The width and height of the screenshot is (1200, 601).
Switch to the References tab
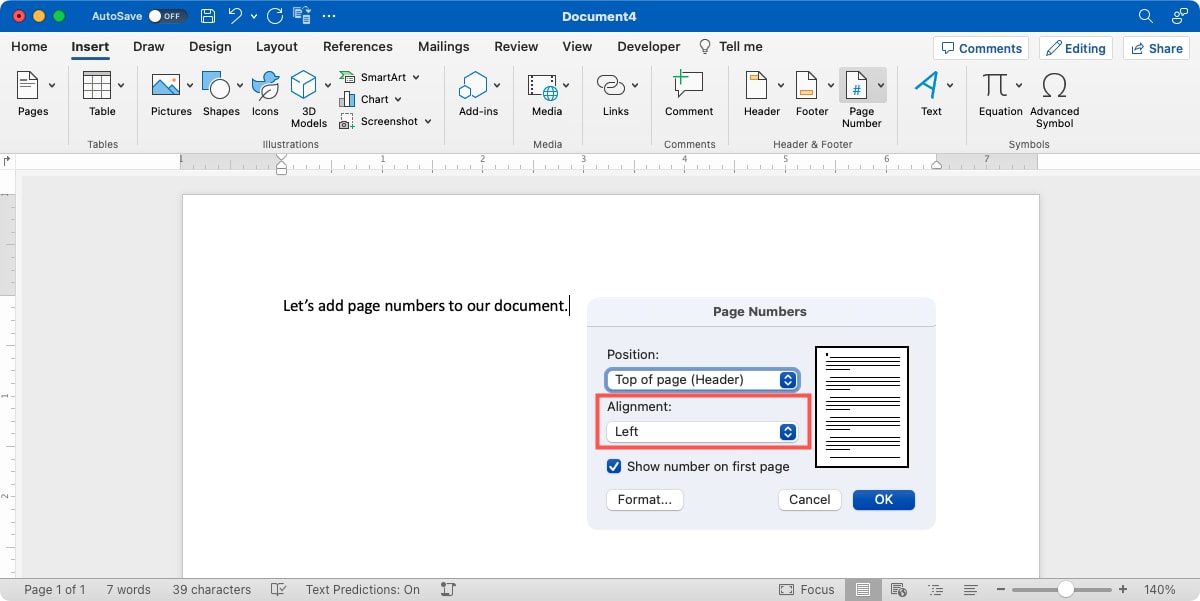[357, 46]
